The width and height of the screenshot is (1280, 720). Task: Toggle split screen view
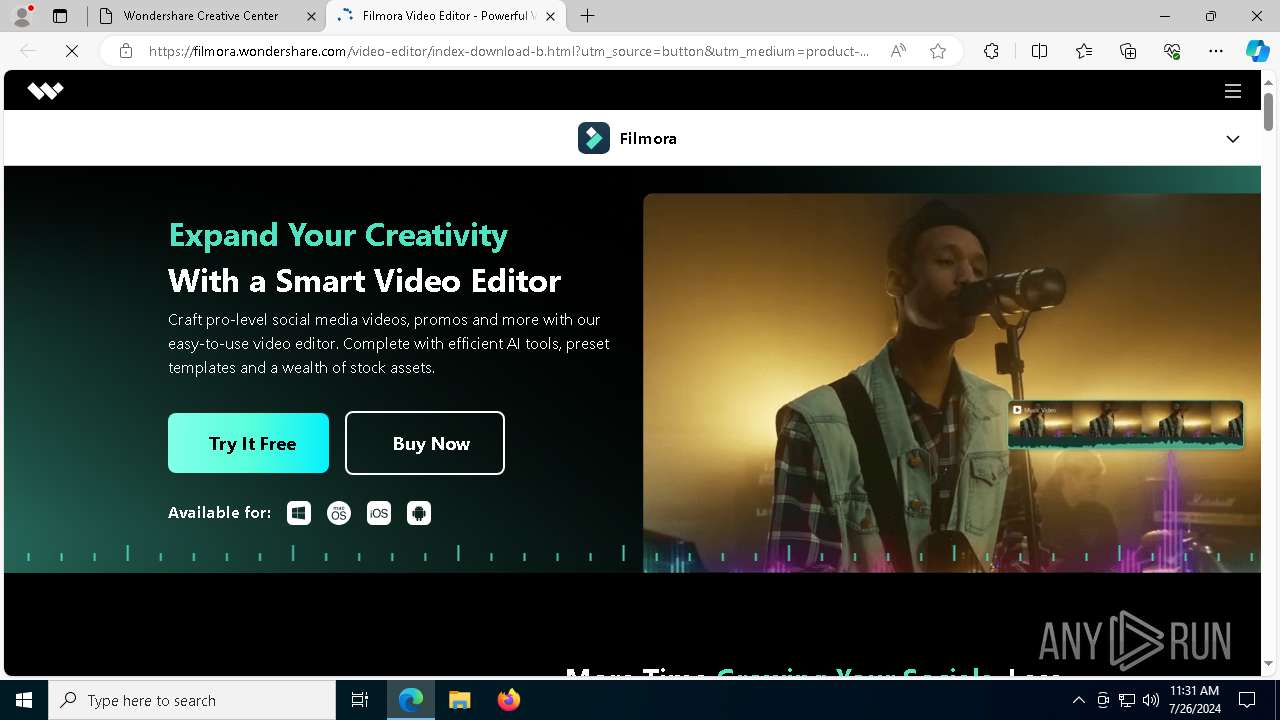(x=1039, y=51)
